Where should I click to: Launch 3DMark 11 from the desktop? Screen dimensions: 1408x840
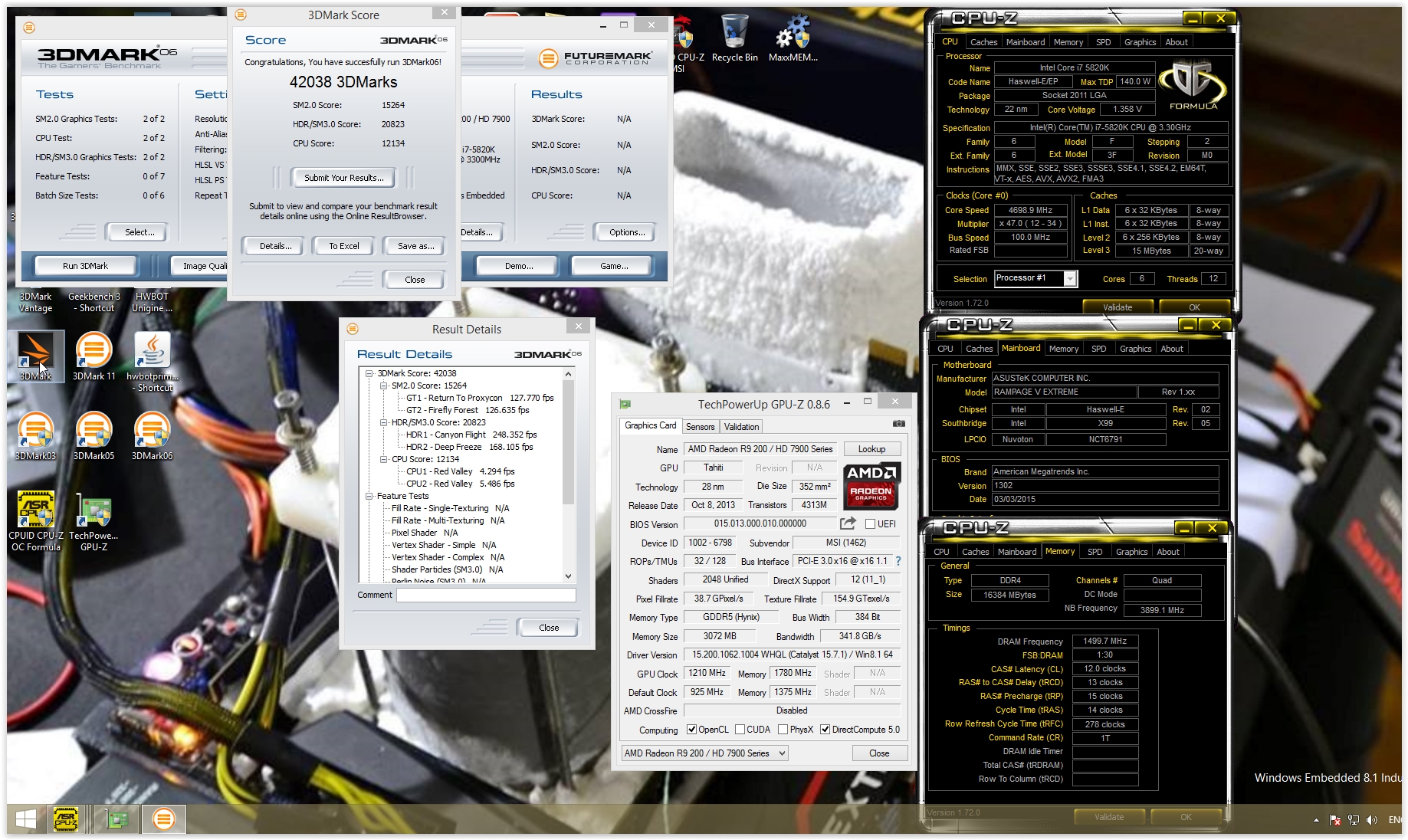coord(94,356)
